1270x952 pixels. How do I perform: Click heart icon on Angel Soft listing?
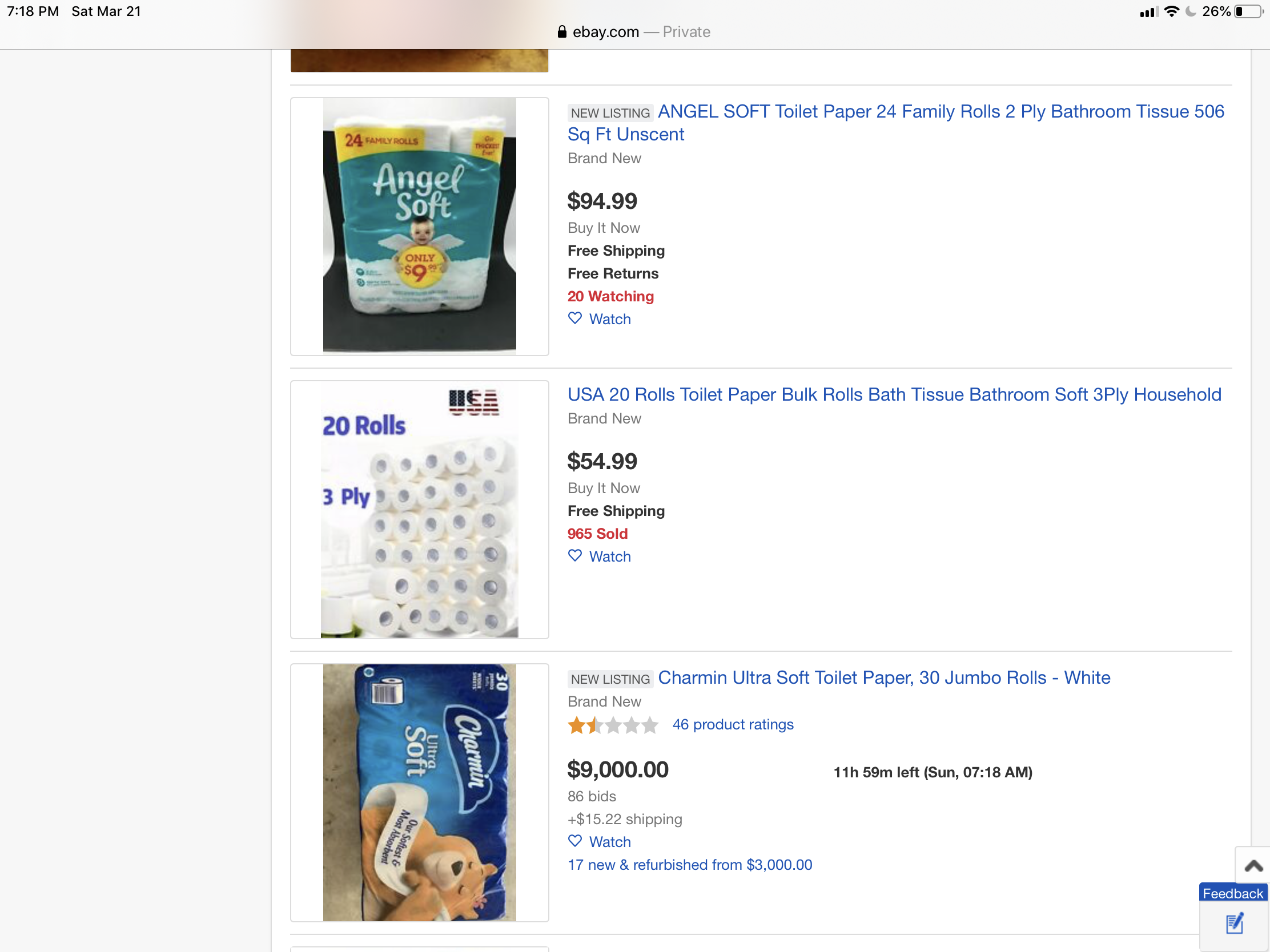click(574, 318)
